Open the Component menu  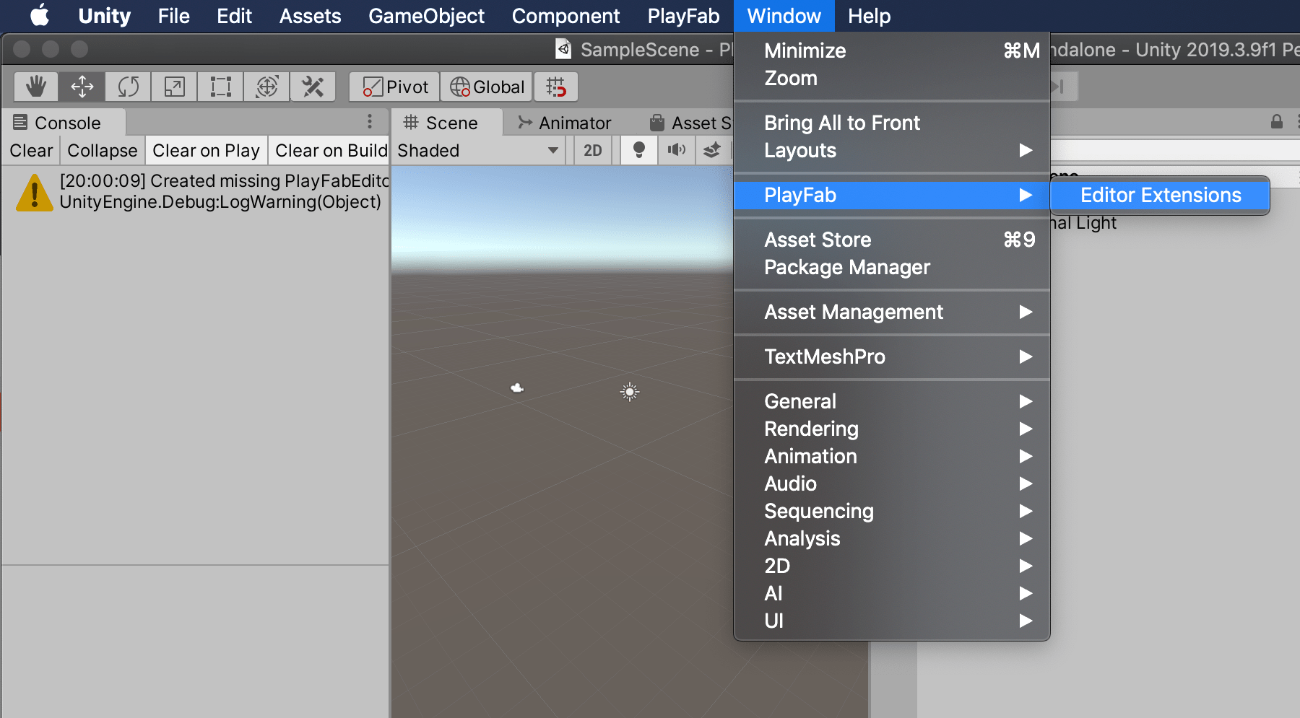tap(566, 16)
